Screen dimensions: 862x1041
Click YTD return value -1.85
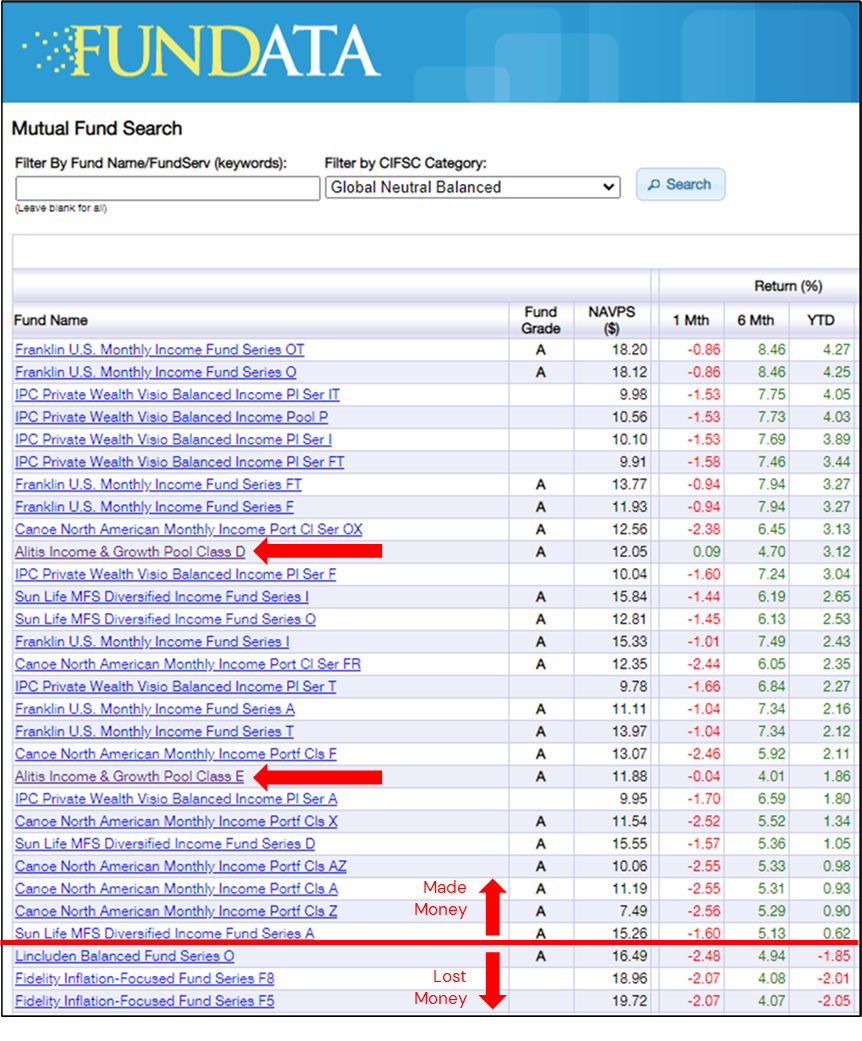tap(833, 957)
